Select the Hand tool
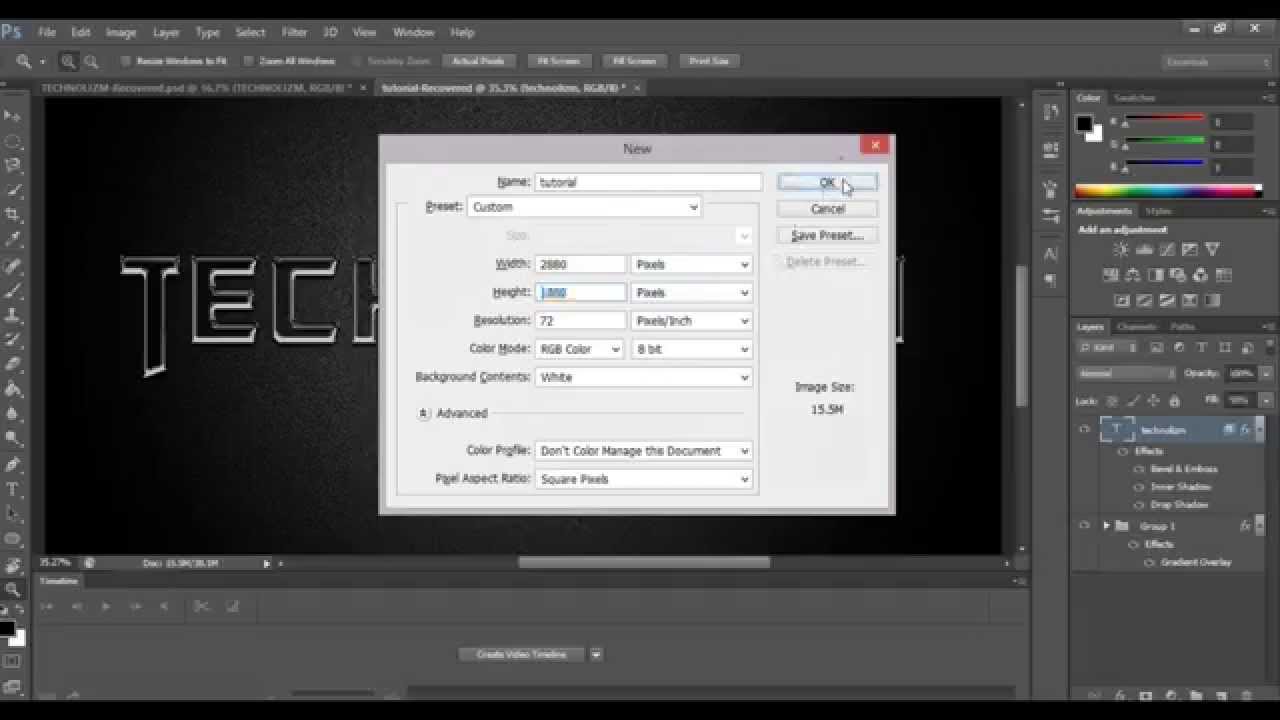This screenshot has width=1280, height=720. (x=13, y=565)
